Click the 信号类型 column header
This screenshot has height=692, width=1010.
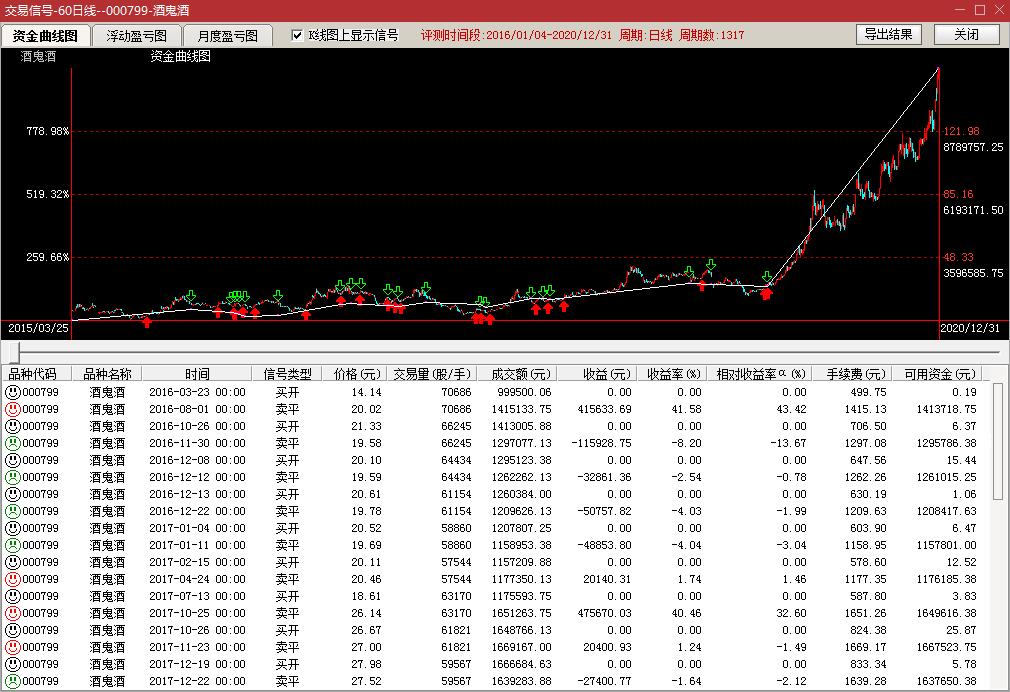[x=287, y=372]
